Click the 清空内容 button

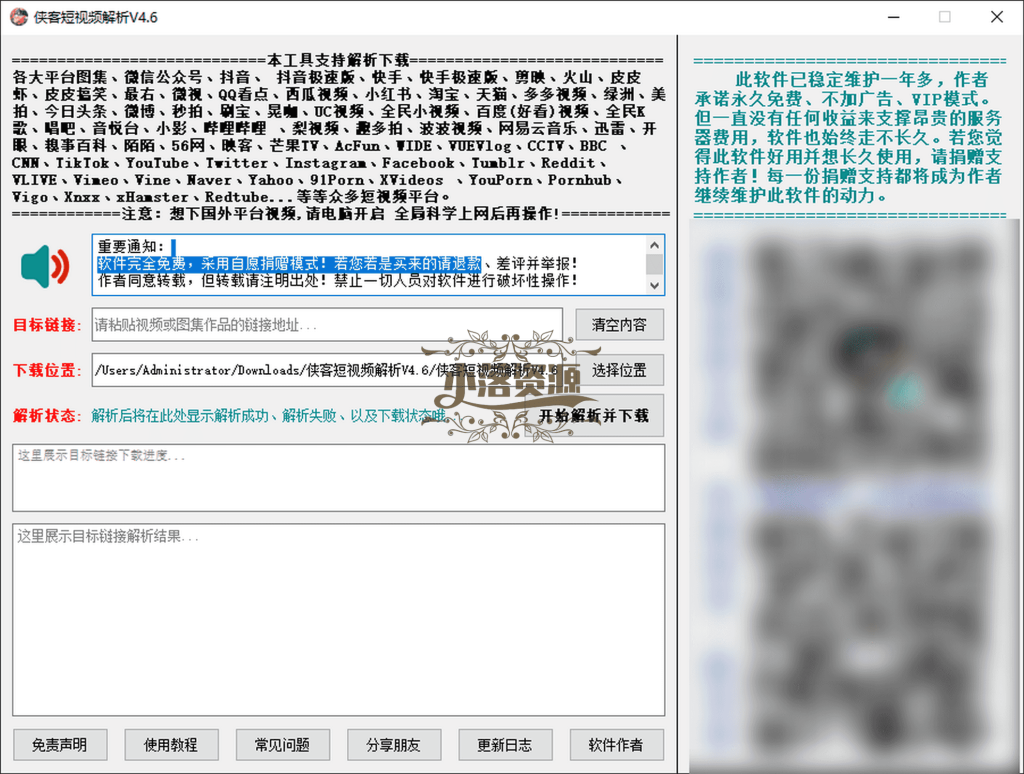click(x=619, y=325)
